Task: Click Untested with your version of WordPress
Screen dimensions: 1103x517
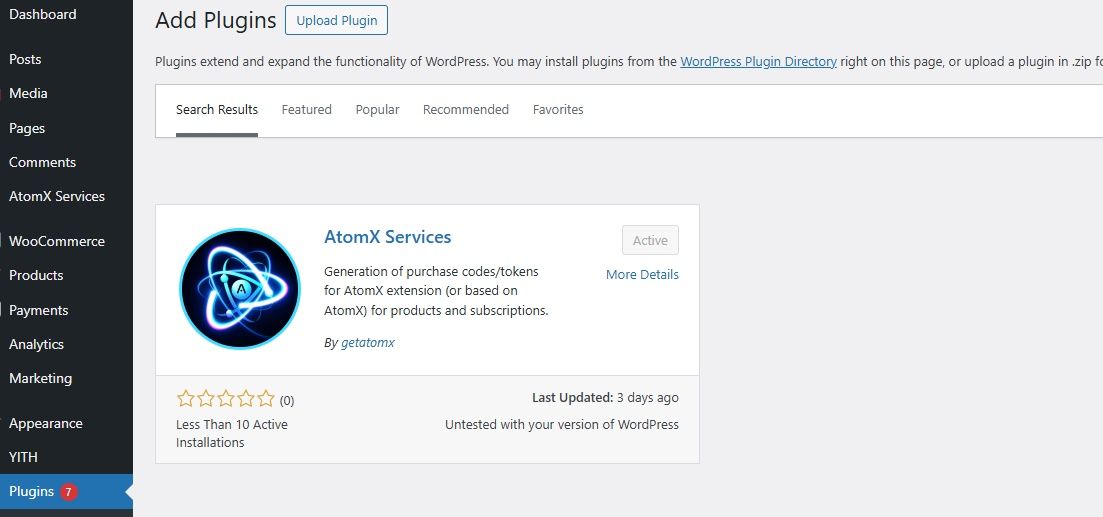Action: [x=562, y=425]
